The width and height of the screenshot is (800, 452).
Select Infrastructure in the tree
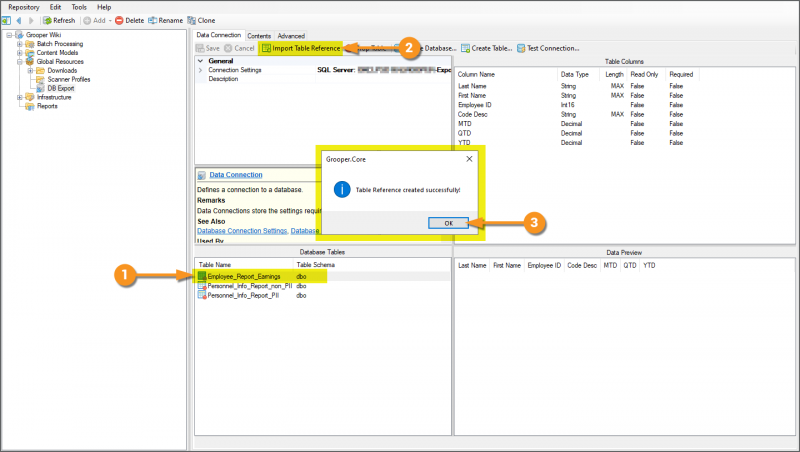click(54, 97)
